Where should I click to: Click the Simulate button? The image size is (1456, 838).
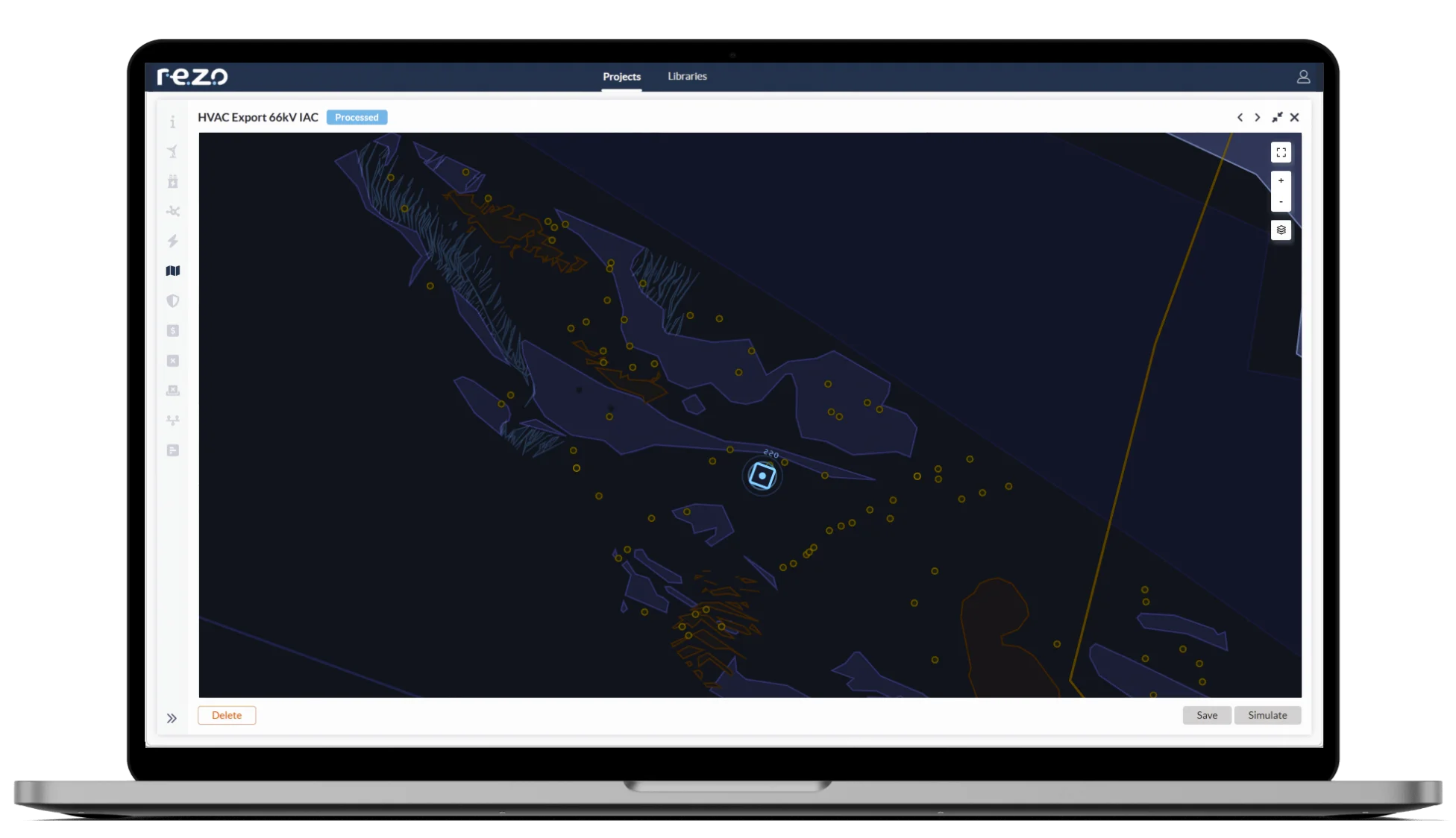pos(1267,715)
